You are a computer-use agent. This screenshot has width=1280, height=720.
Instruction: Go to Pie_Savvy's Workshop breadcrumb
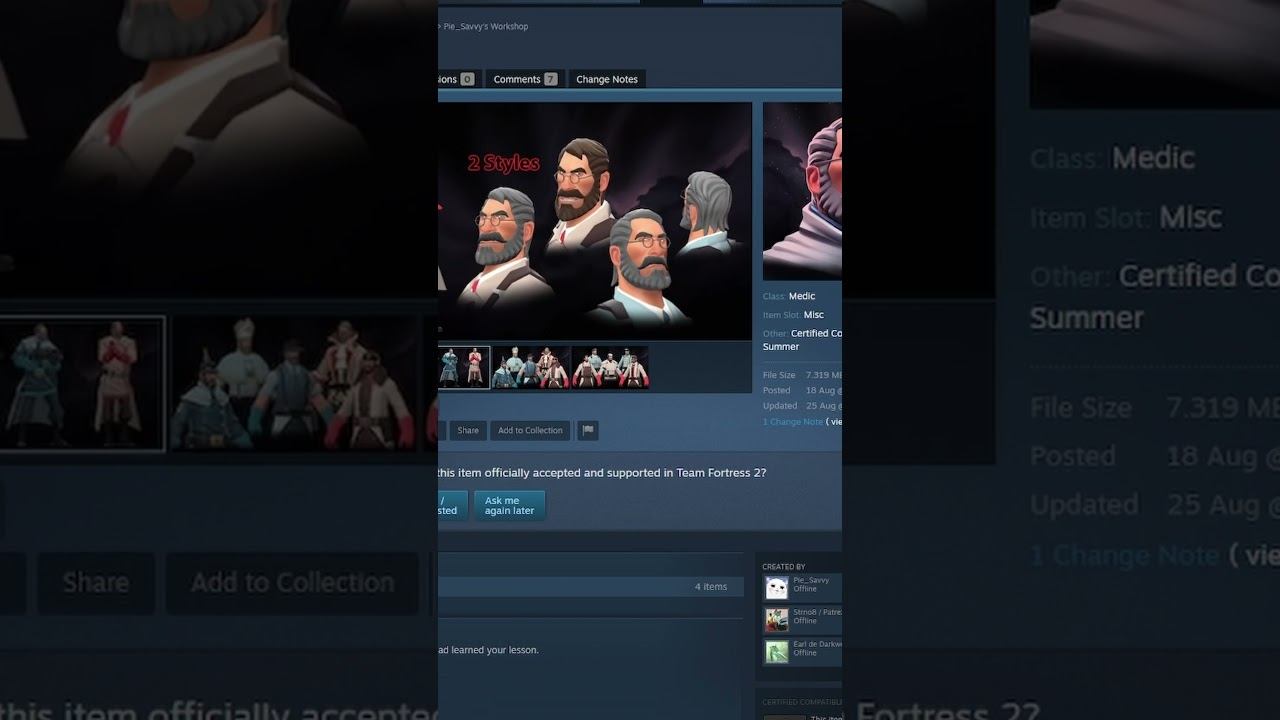click(485, 26)
